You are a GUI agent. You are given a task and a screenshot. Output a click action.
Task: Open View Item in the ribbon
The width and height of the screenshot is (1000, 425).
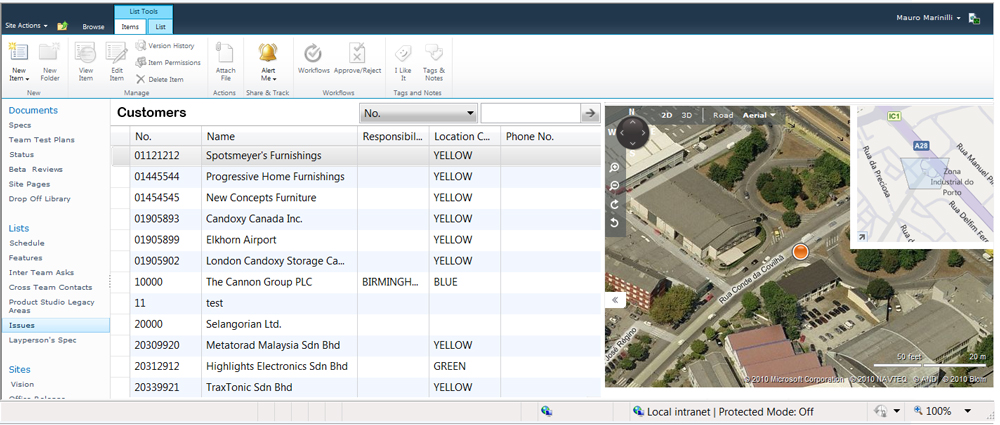tap(85, 62)
